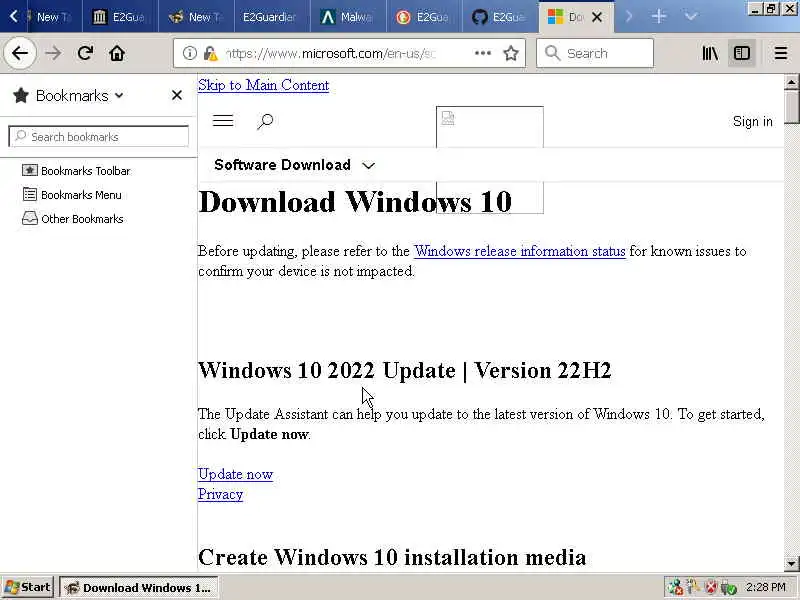Image resolution: width=800 pixels, height=600 pixels.
Task: Open a new tab with plus
Action: (659, 17)
